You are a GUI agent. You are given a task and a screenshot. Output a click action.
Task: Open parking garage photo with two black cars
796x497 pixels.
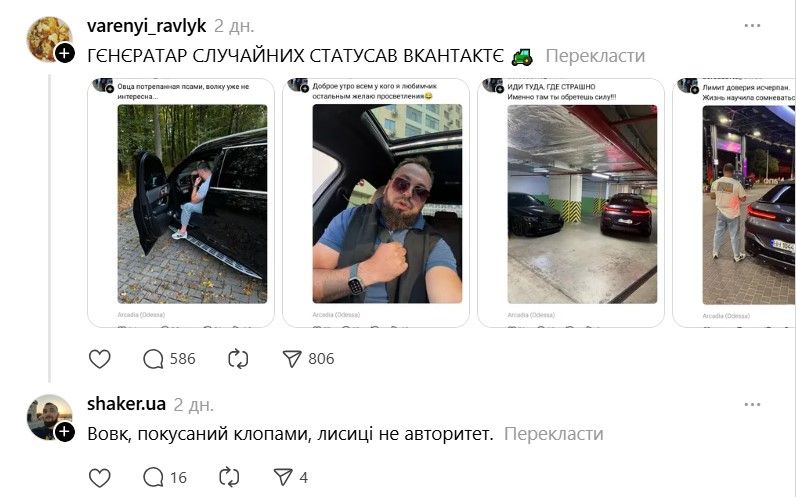pos(582,204)
